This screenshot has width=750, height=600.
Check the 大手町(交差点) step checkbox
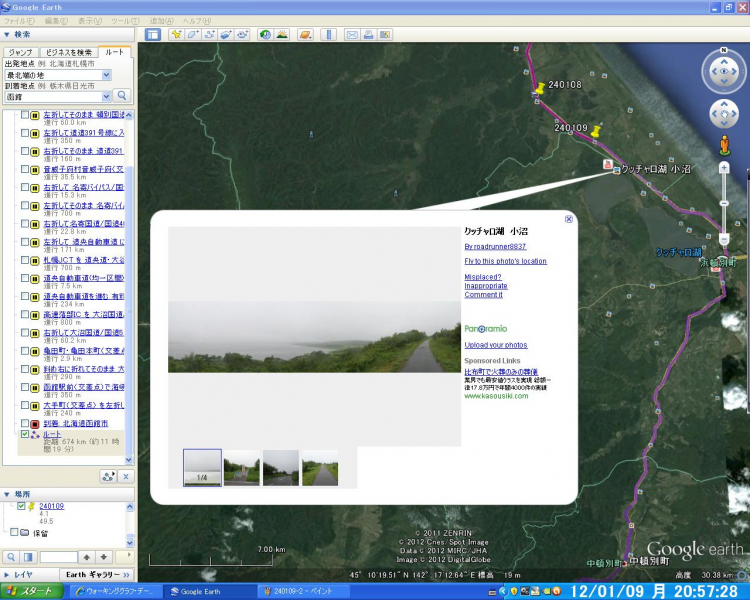25,405
